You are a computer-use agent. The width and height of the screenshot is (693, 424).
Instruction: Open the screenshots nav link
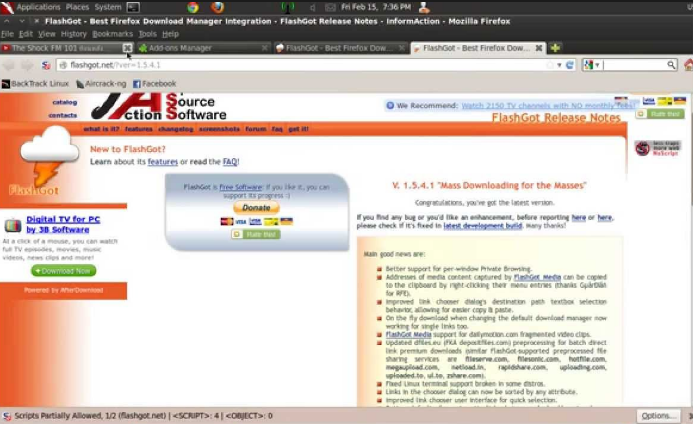pos(219,129)
